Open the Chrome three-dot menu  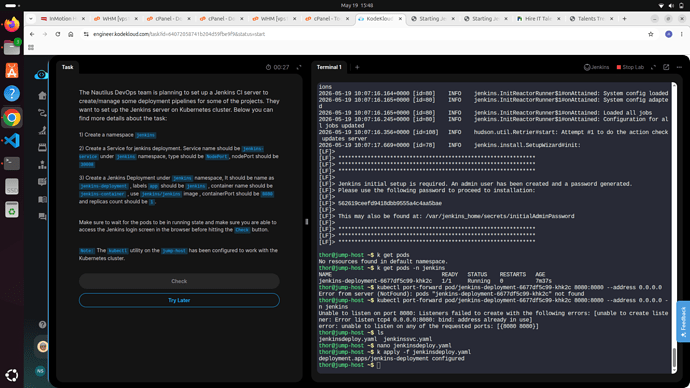tap(681, 34)
